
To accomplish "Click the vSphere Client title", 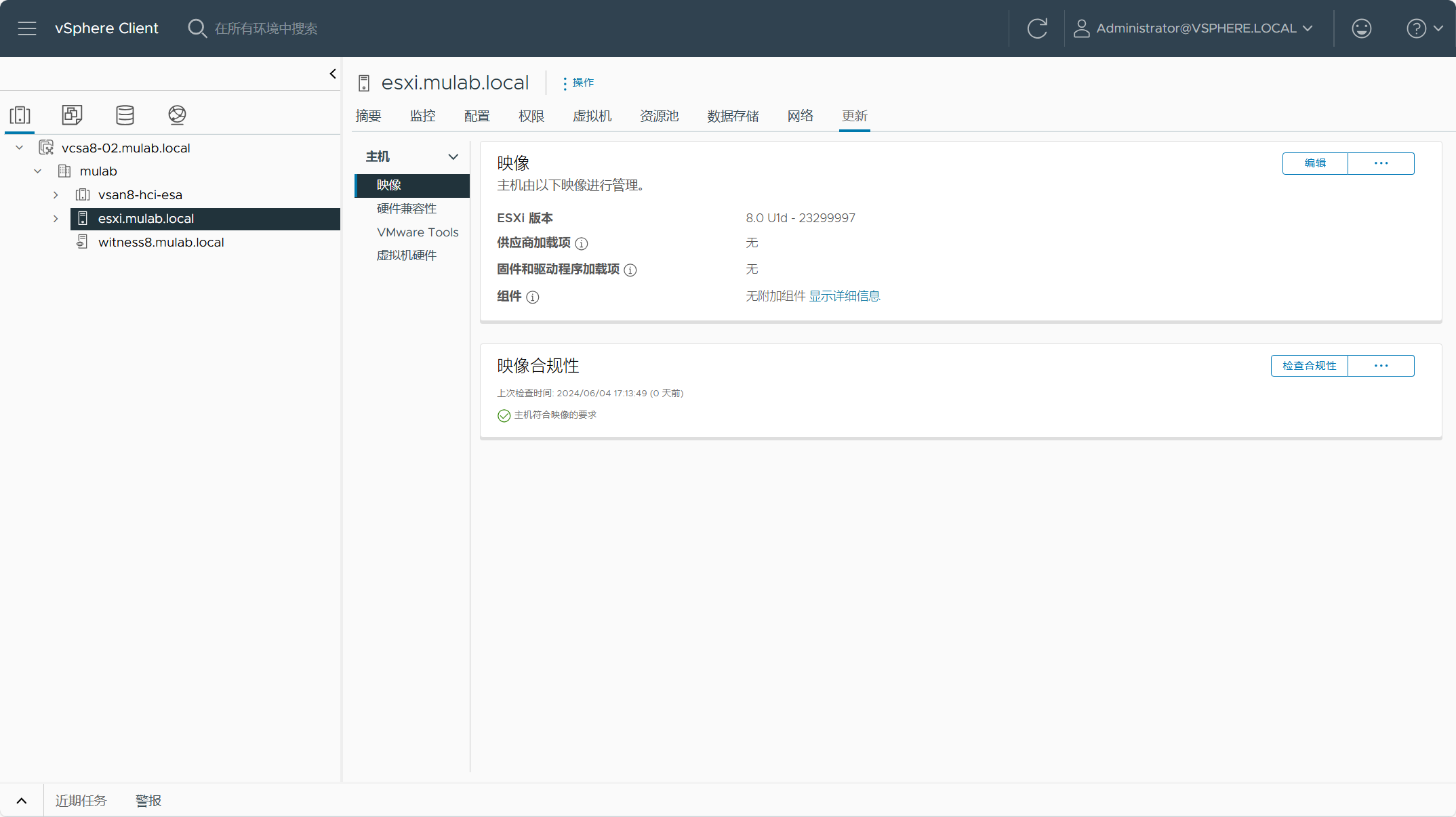I will click(x=106, y=28).
